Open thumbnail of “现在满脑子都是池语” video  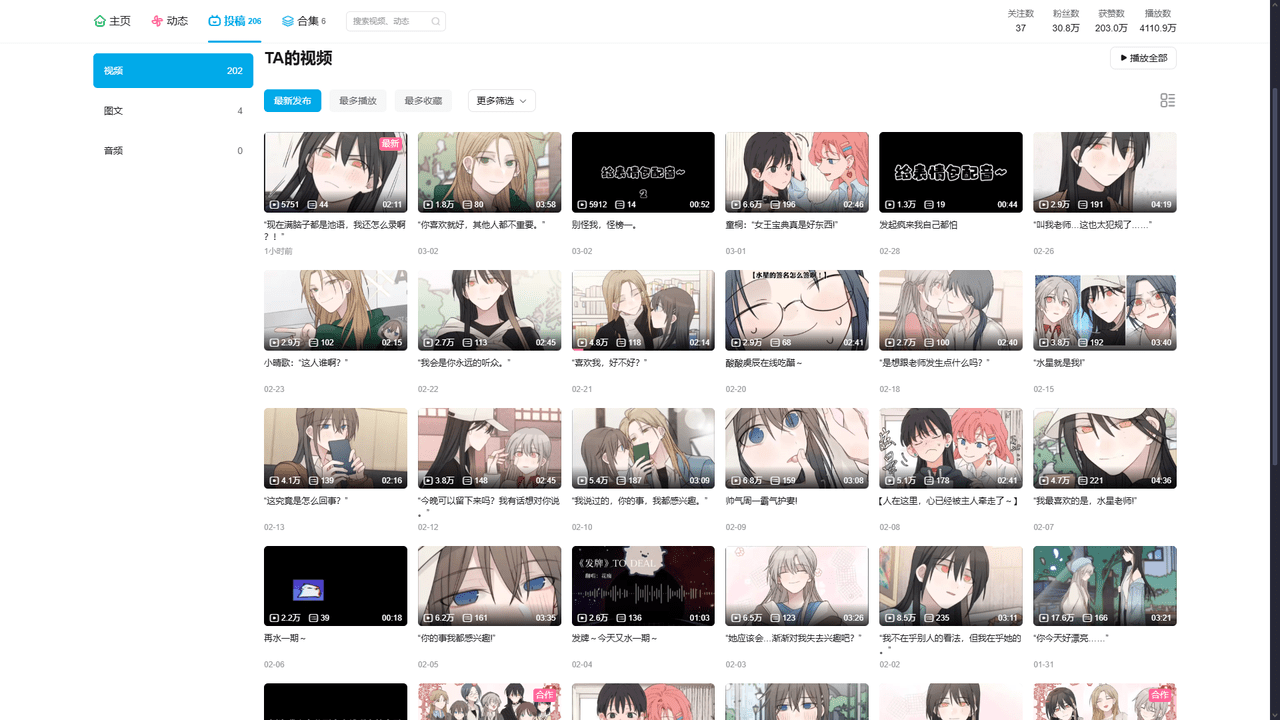click(x=336, y=172)
